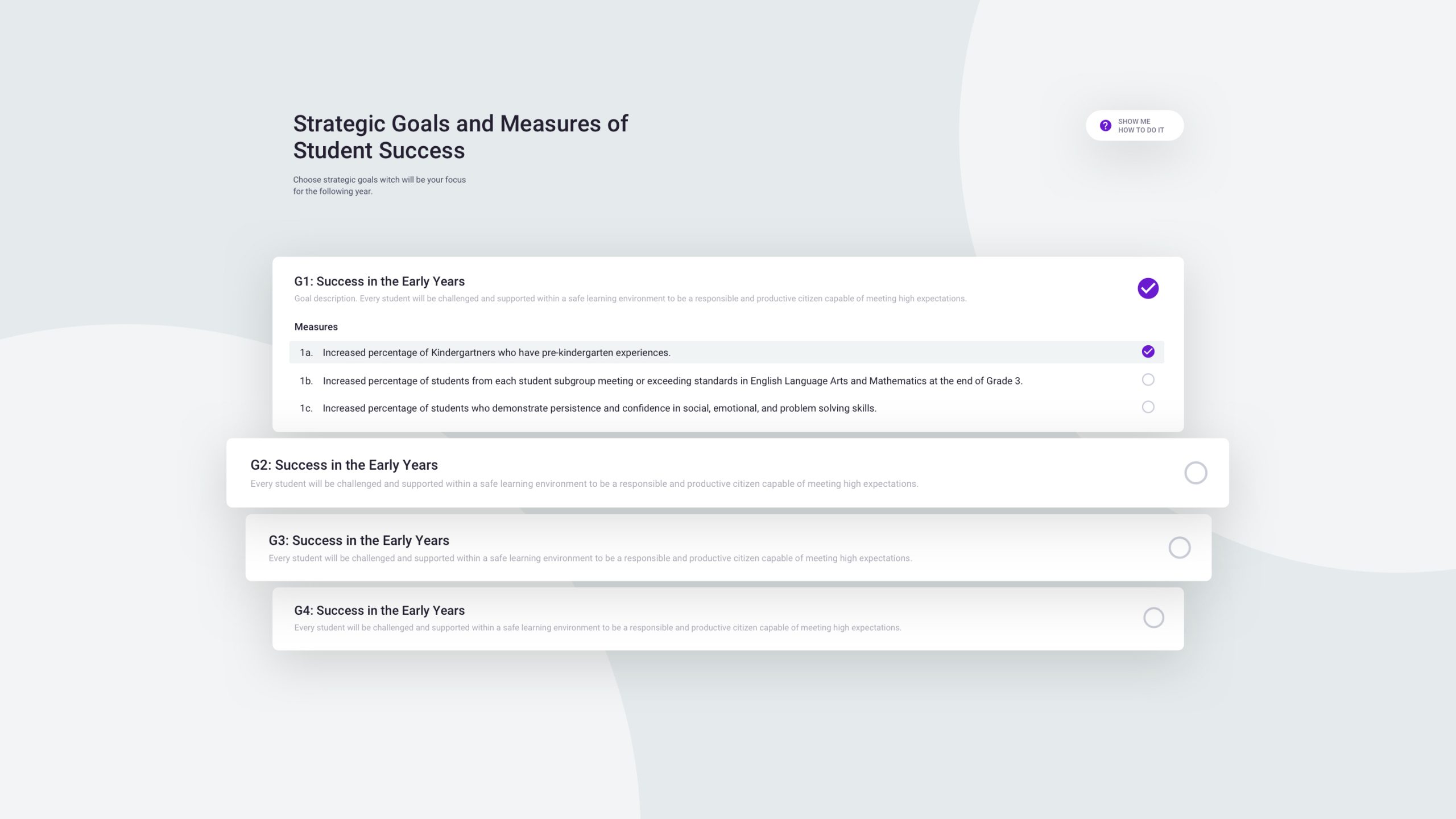This screenshot has width=1456, height=819.
Task: Select the G2 goal radio circle
Action: [x=1195, y=473]
